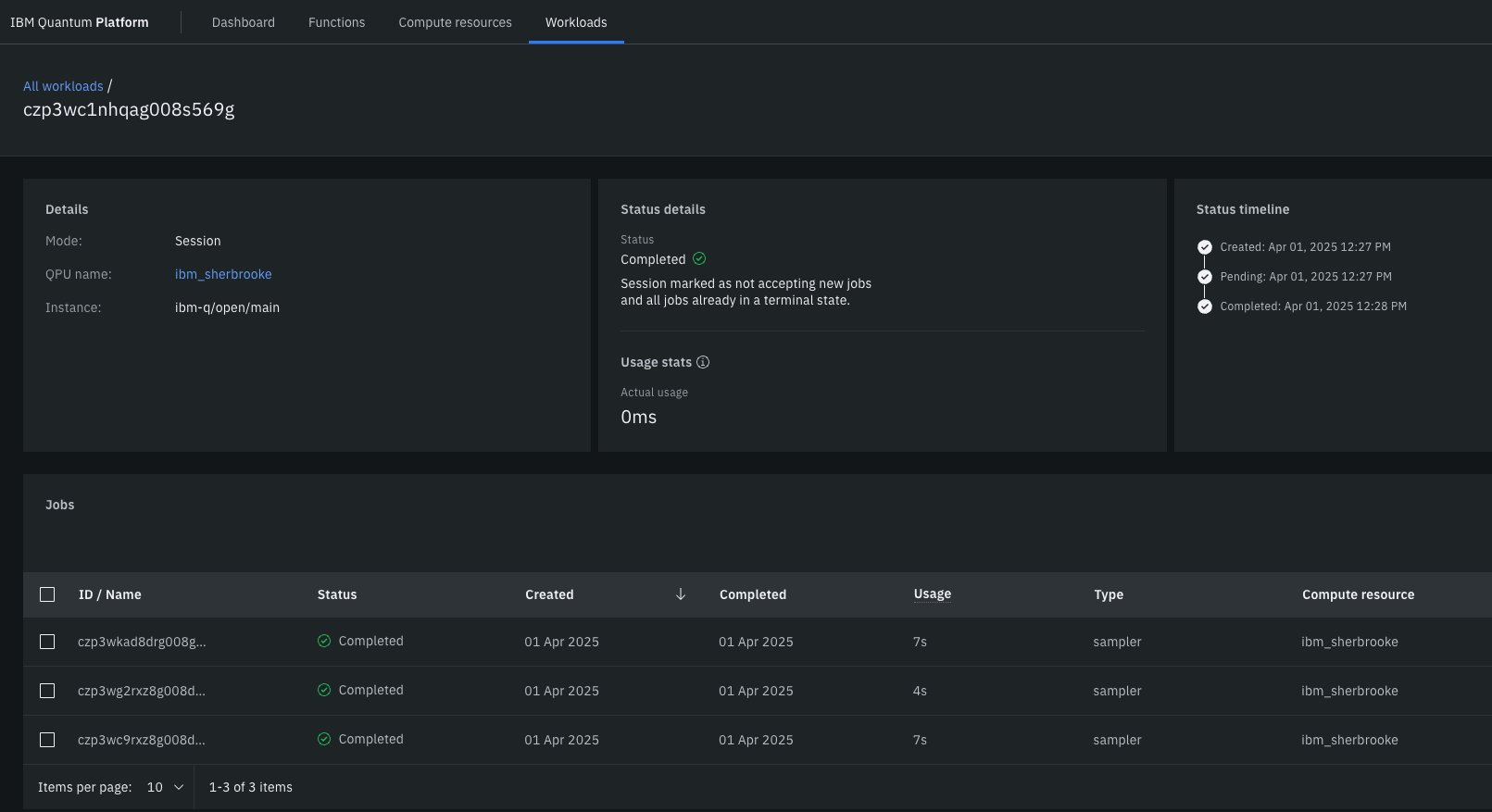Select checkbox for job czp3wkad8drg008g
The width and height of the screenshot is (1492, 812).
[47, 642]
